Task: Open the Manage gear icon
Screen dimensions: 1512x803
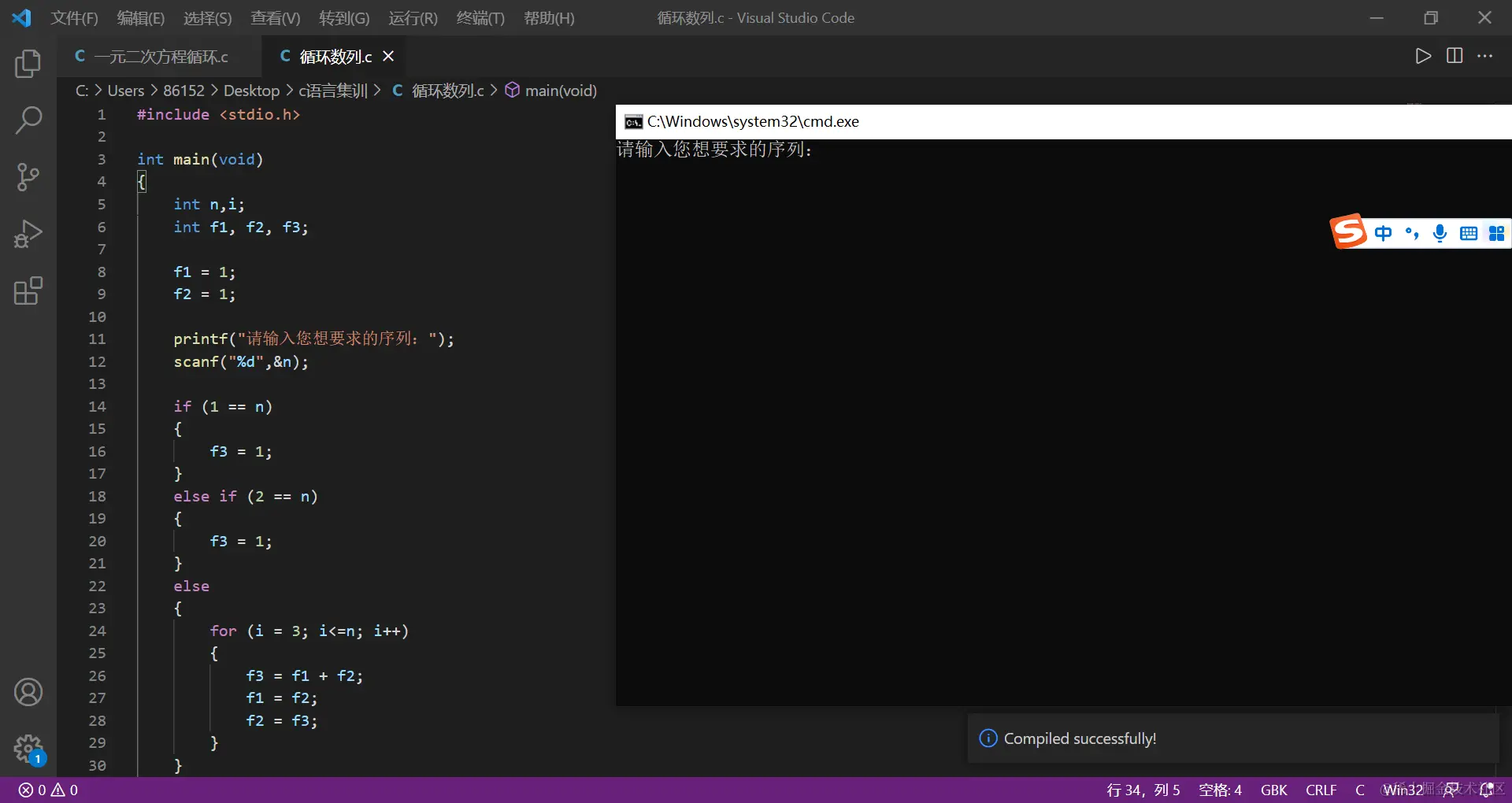Action: tap(28, 749)
